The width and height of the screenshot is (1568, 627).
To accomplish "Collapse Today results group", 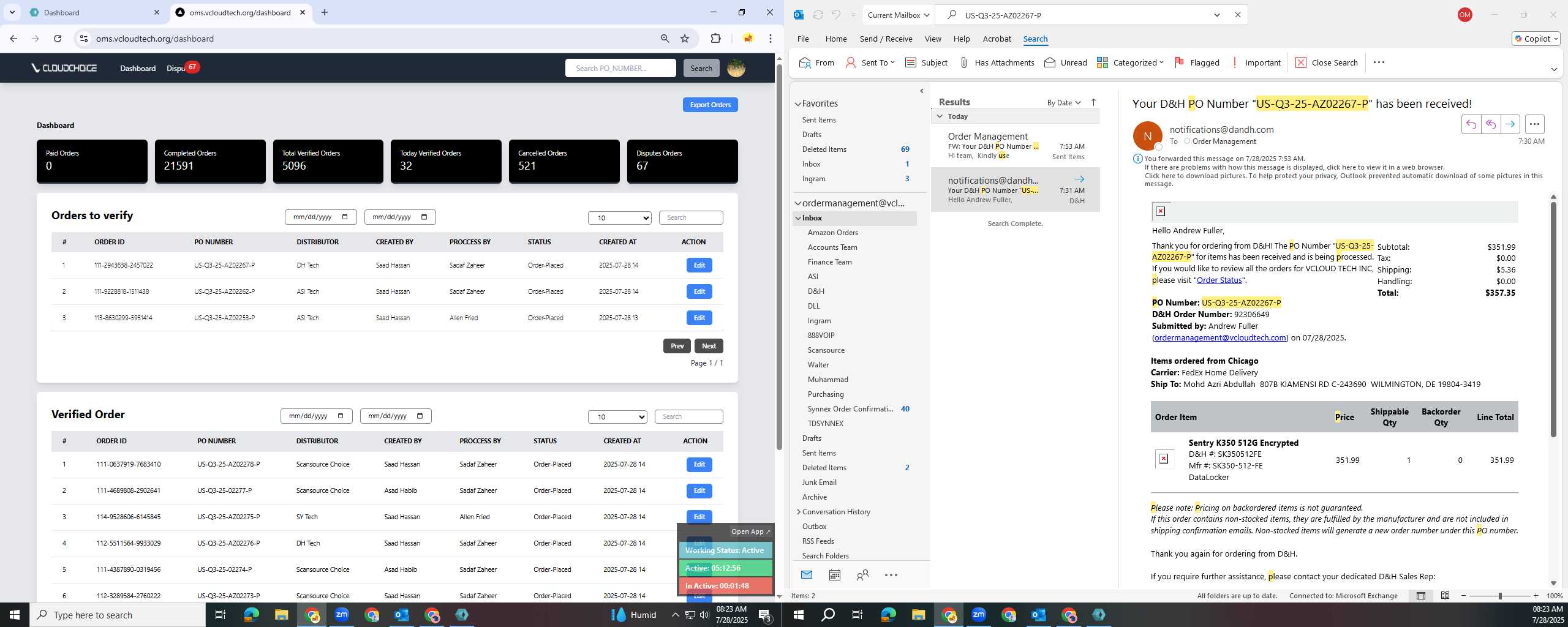I will coord(940,116).
